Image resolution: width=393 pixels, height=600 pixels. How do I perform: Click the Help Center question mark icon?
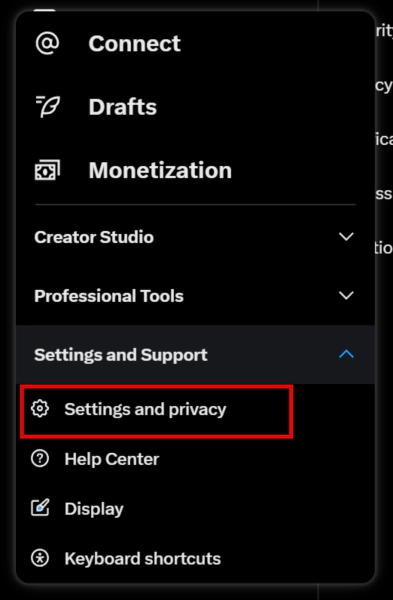tap(40, 458)
